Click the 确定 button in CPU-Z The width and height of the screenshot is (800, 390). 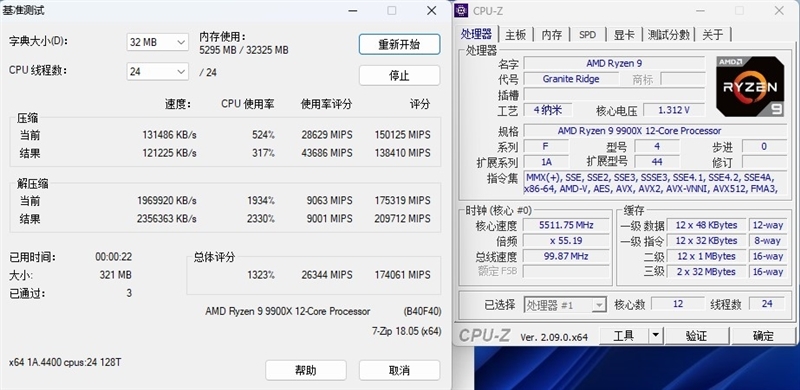pos(763,336)
